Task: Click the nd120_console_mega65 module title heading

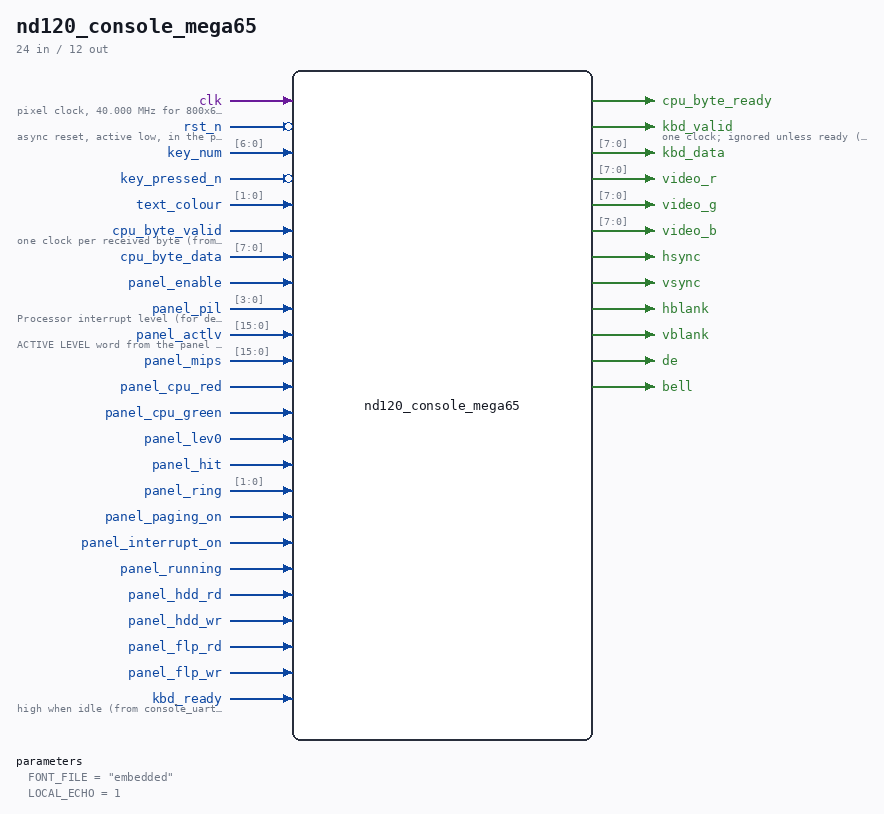Action: pyautogui.click(x=136, y=26)
